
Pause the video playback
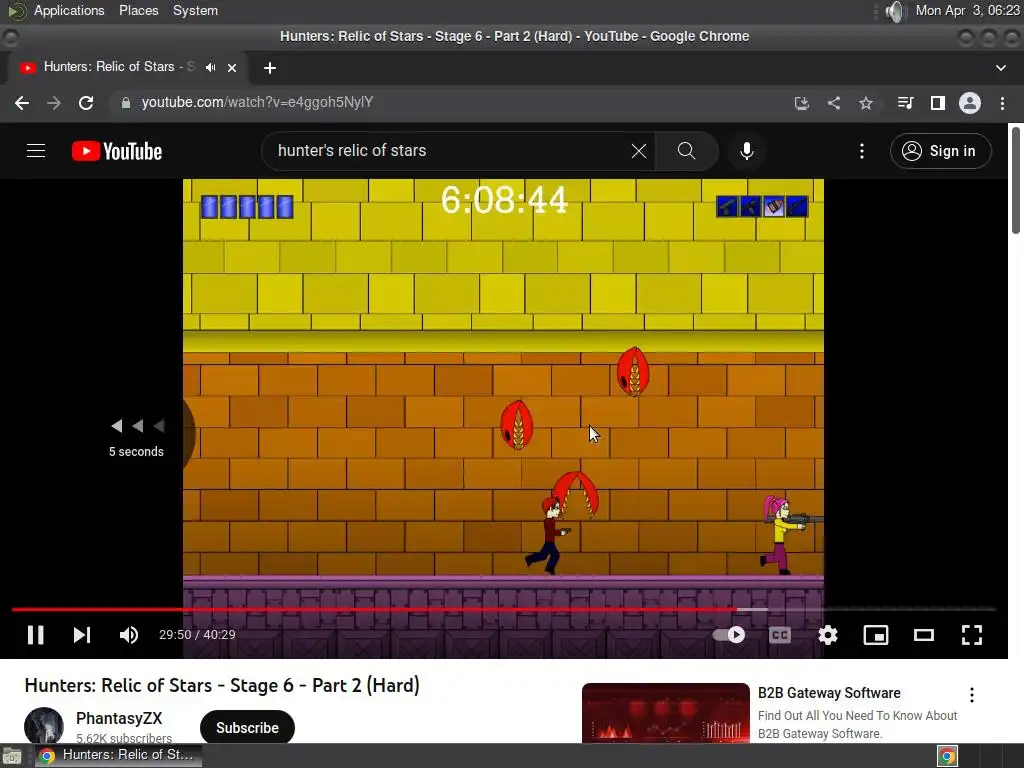(35, 635)
